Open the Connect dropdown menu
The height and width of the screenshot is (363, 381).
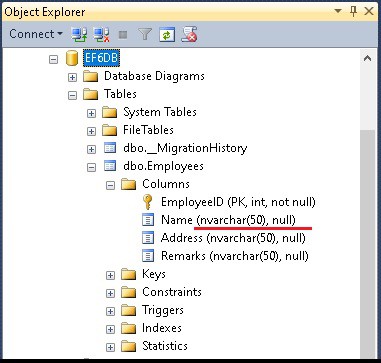click(x=35, y=34)
